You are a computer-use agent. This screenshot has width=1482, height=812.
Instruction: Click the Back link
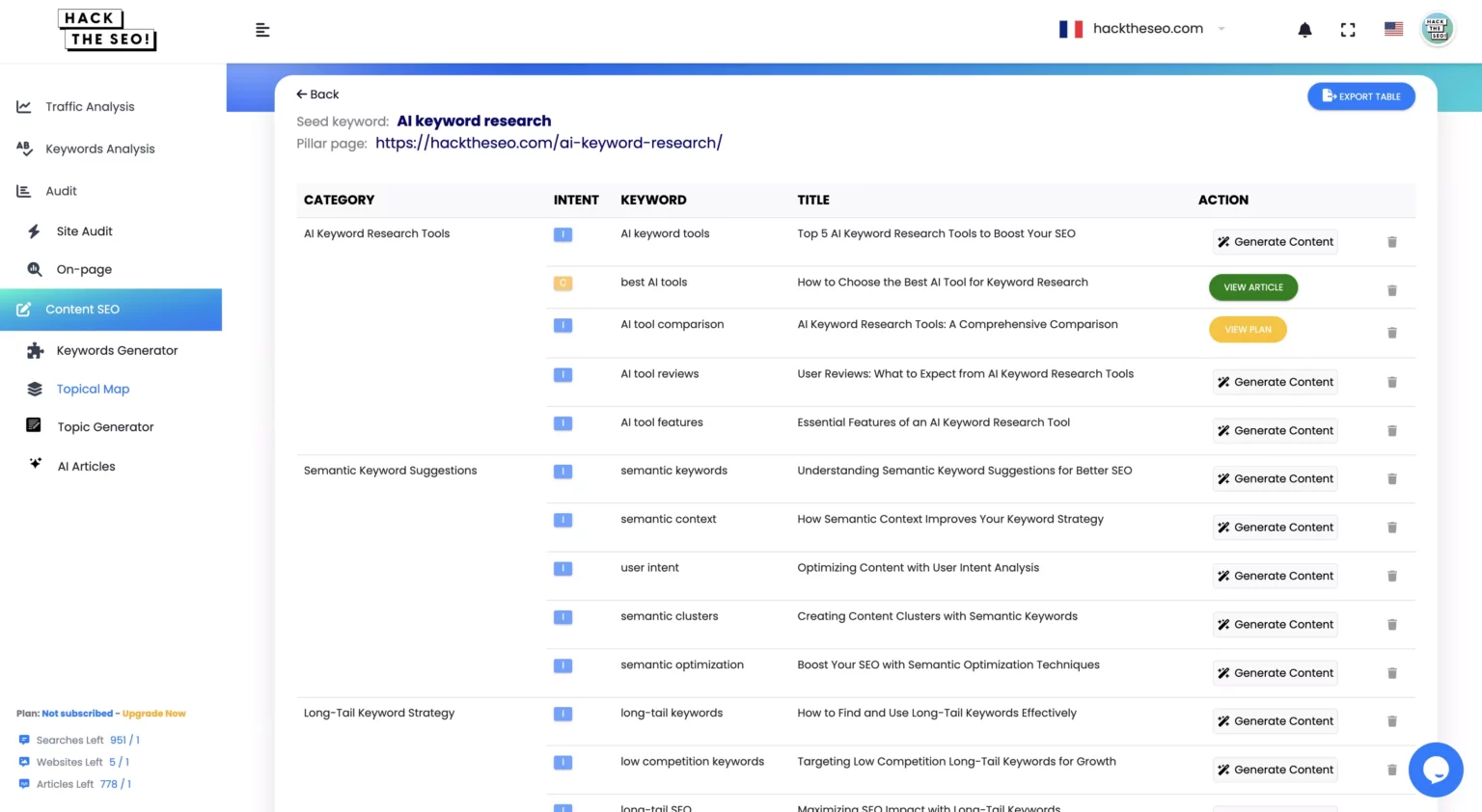[317, 95]
